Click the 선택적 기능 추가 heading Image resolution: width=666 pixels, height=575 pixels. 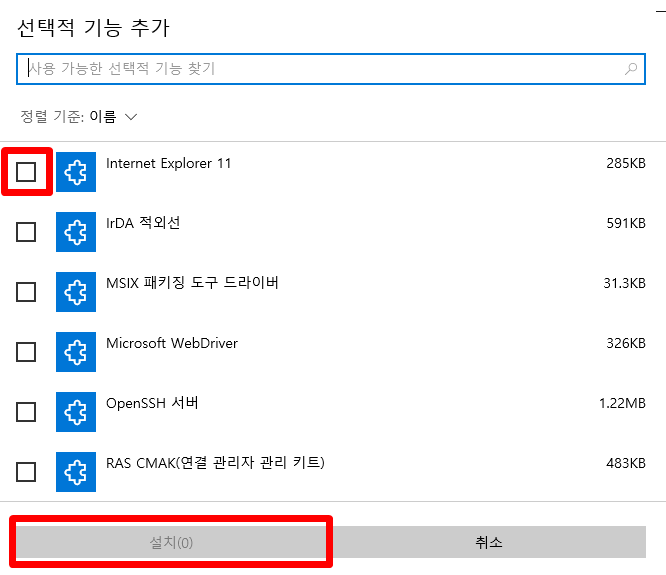click(x=93, y=28)
